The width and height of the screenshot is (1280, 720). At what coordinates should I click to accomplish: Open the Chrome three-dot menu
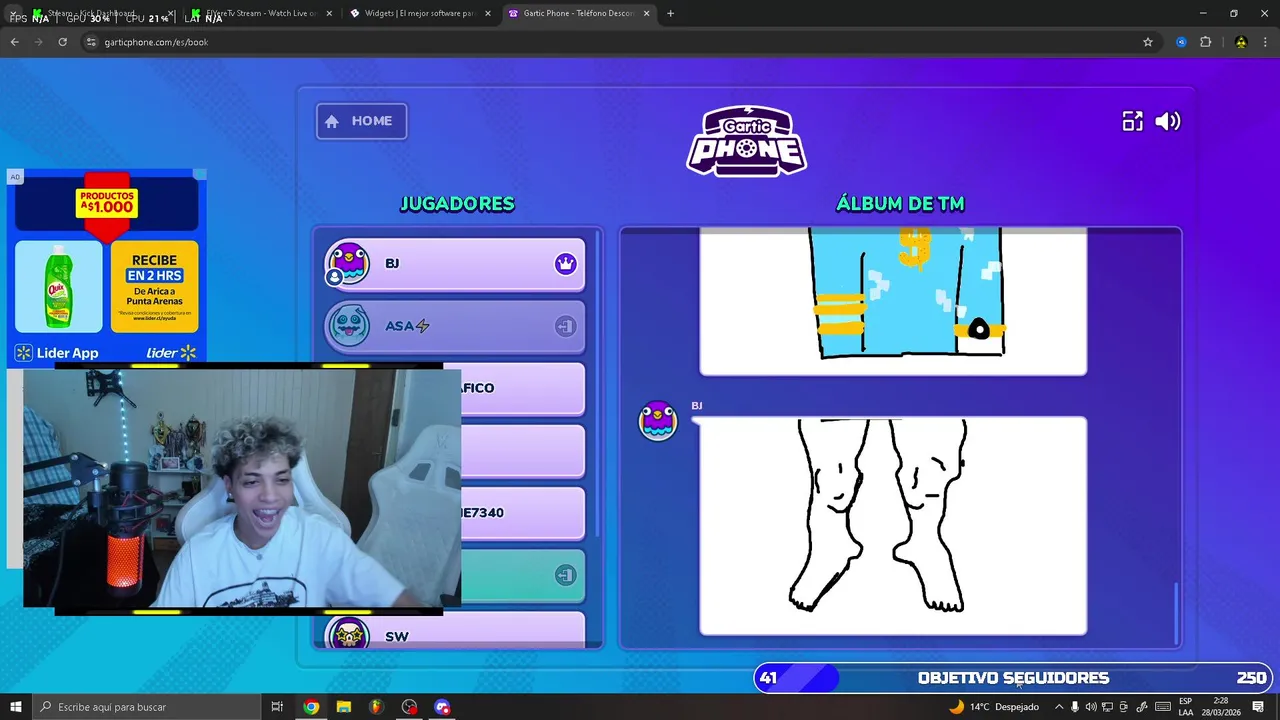(x=1267, y=42)
